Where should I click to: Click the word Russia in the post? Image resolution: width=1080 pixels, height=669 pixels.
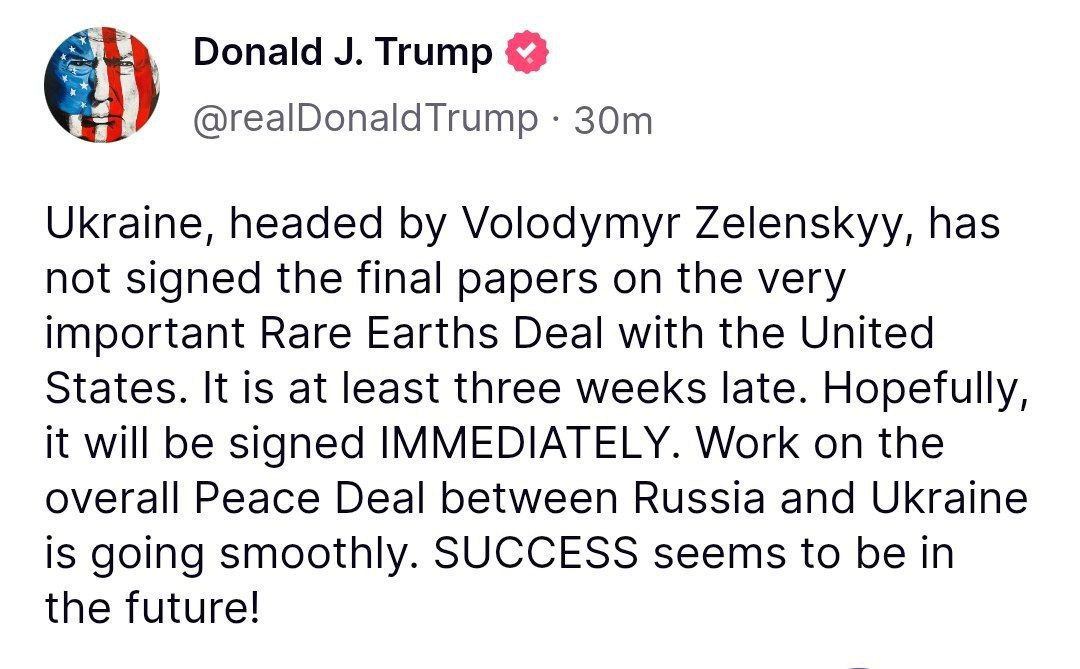698,497
